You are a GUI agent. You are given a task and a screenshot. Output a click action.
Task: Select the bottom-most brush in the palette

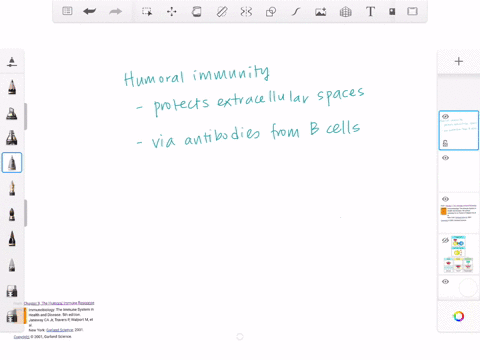pos(12,316)
